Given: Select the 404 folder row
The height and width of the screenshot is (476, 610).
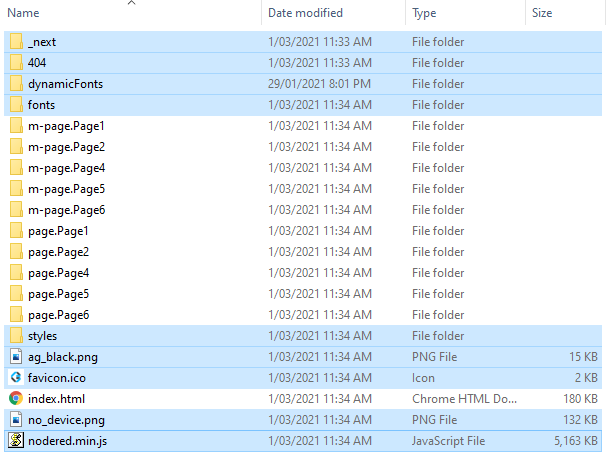Looking at the screenshot, I should (303, 63).
